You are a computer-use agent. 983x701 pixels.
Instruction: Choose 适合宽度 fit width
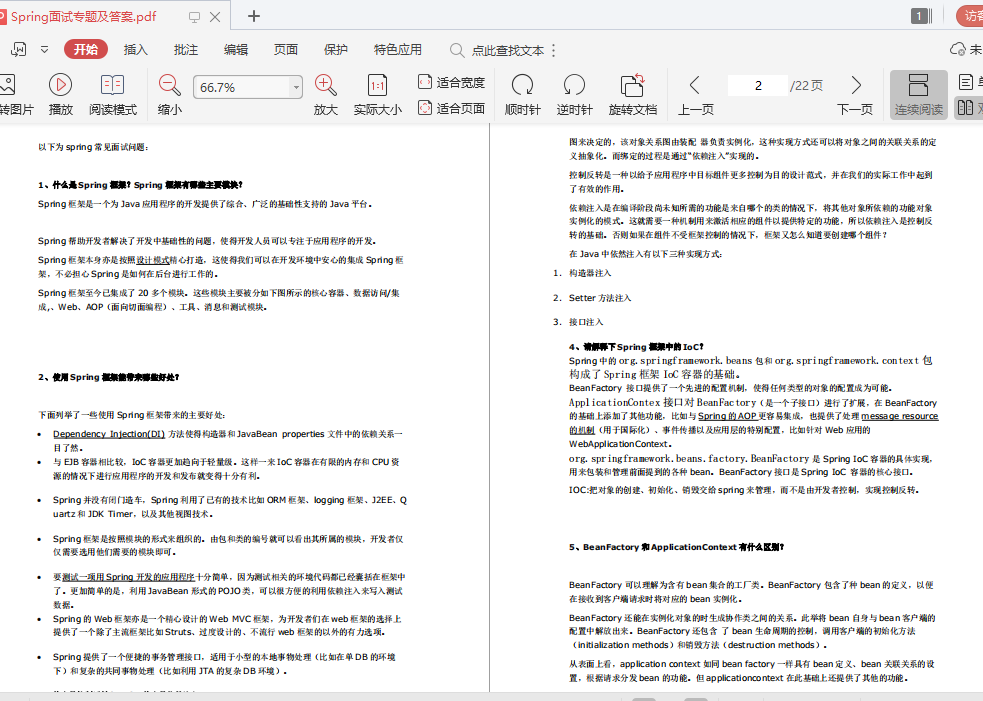click(451, 82)
